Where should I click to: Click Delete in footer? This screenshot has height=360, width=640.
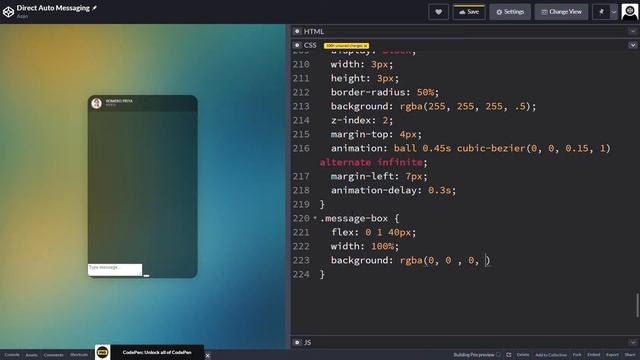coord(523,355)
